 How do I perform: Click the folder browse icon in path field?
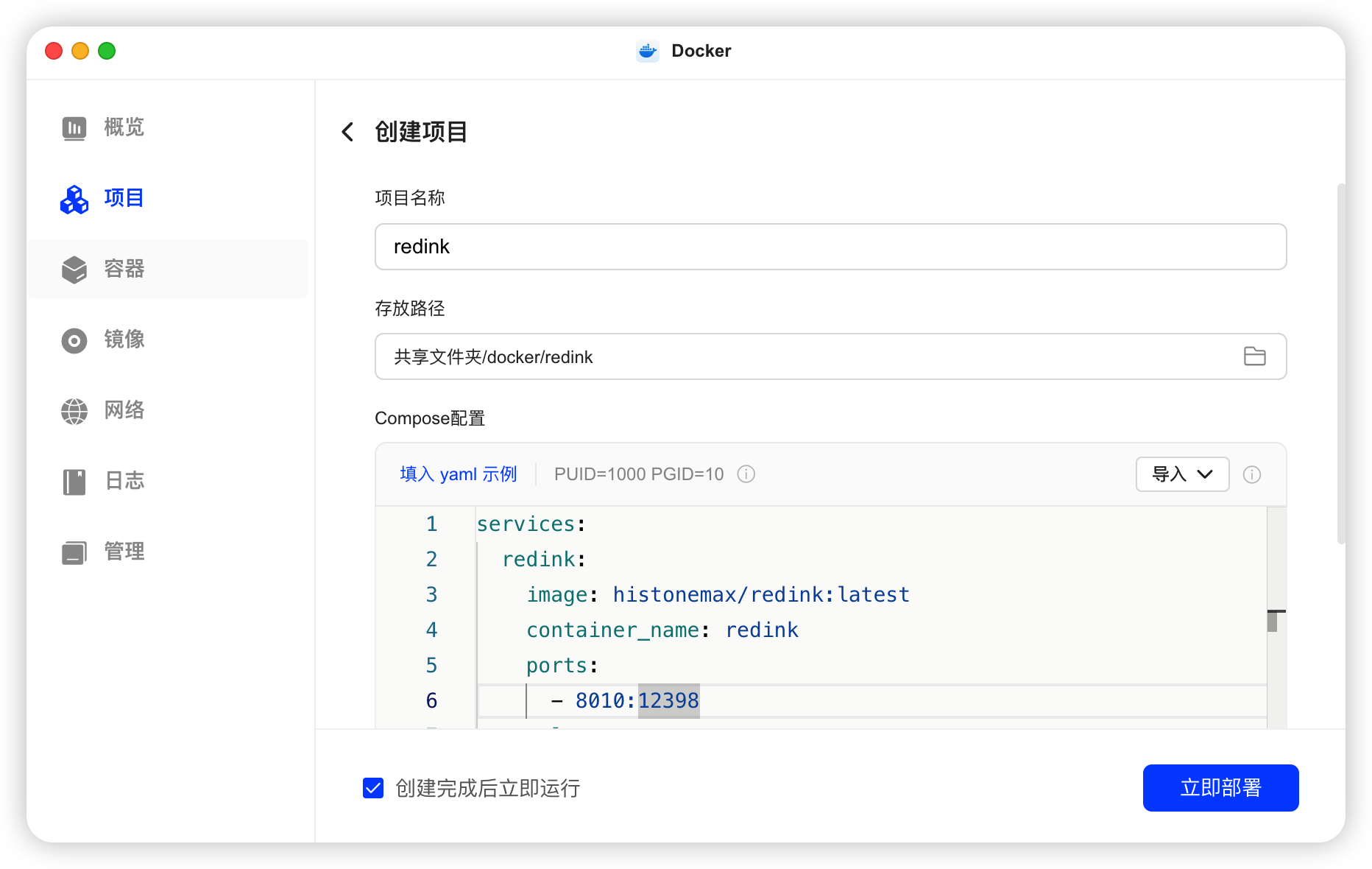coord(1254,356)
